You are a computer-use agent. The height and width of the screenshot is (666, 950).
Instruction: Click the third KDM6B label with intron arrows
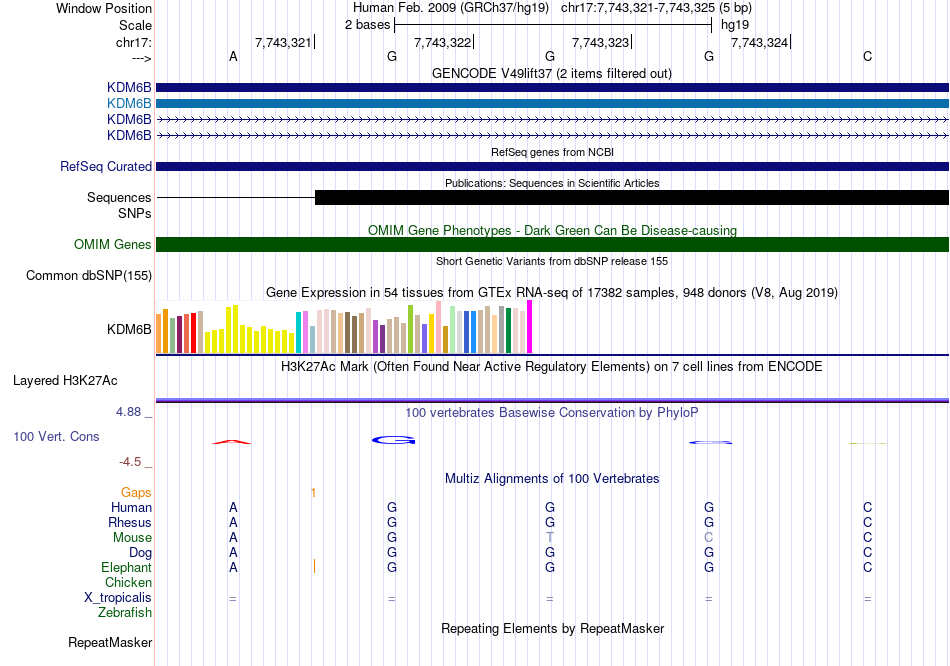(x=129, y=119)
